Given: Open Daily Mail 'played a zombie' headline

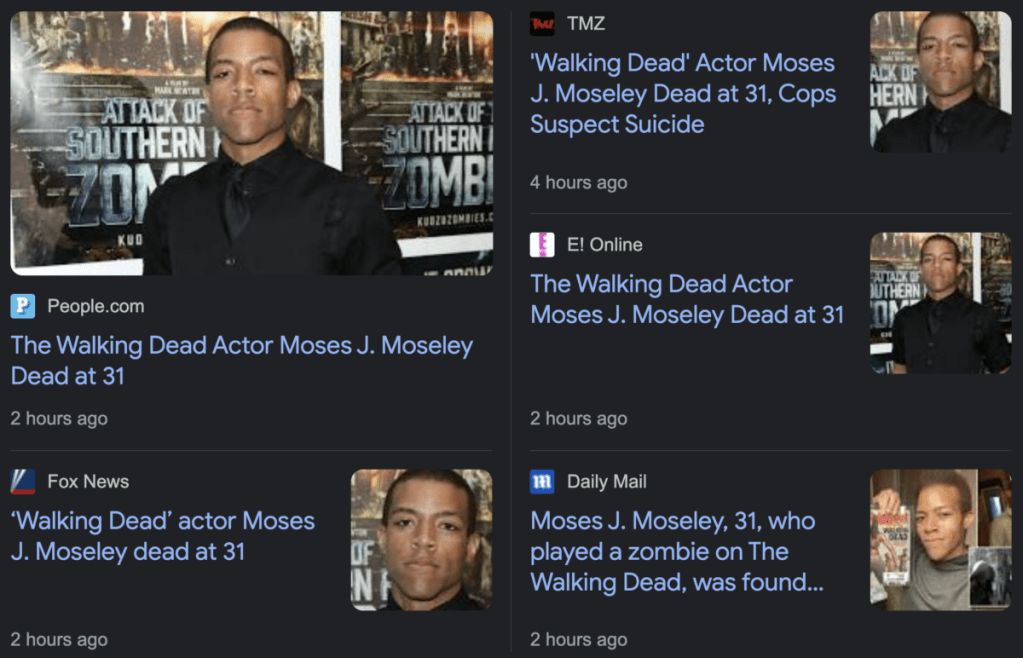Looking at the screenshot, I should 677,551.
